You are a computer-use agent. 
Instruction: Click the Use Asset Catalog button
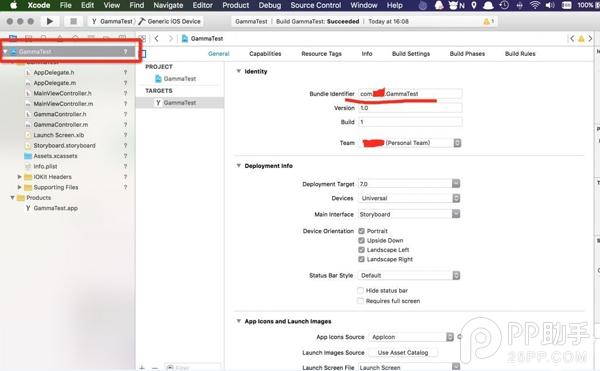click(x=403, y=353)
